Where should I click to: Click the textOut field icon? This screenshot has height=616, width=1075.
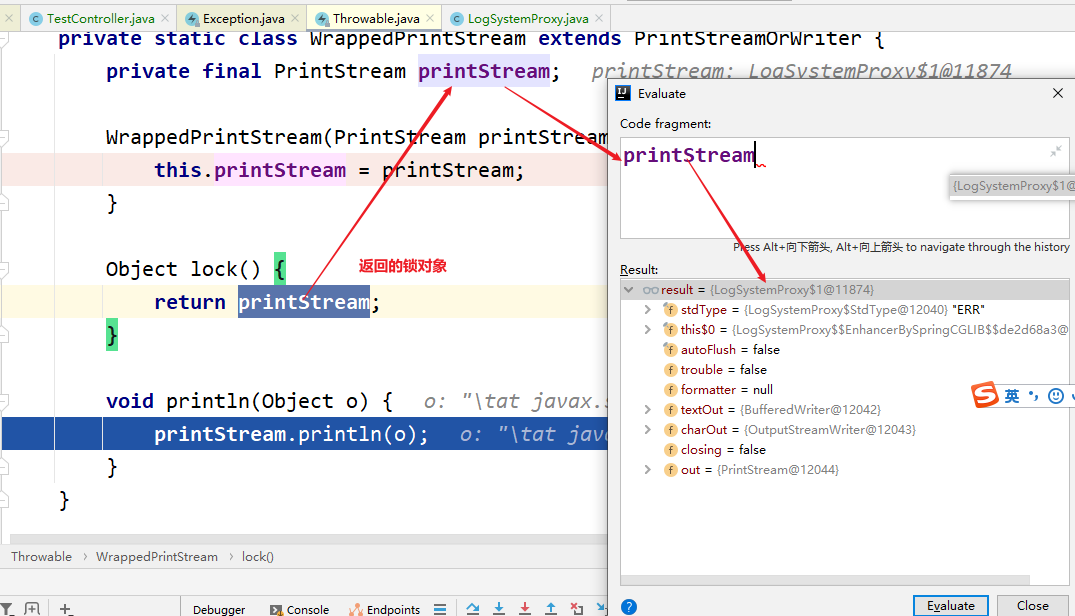[x=670, y=410]
